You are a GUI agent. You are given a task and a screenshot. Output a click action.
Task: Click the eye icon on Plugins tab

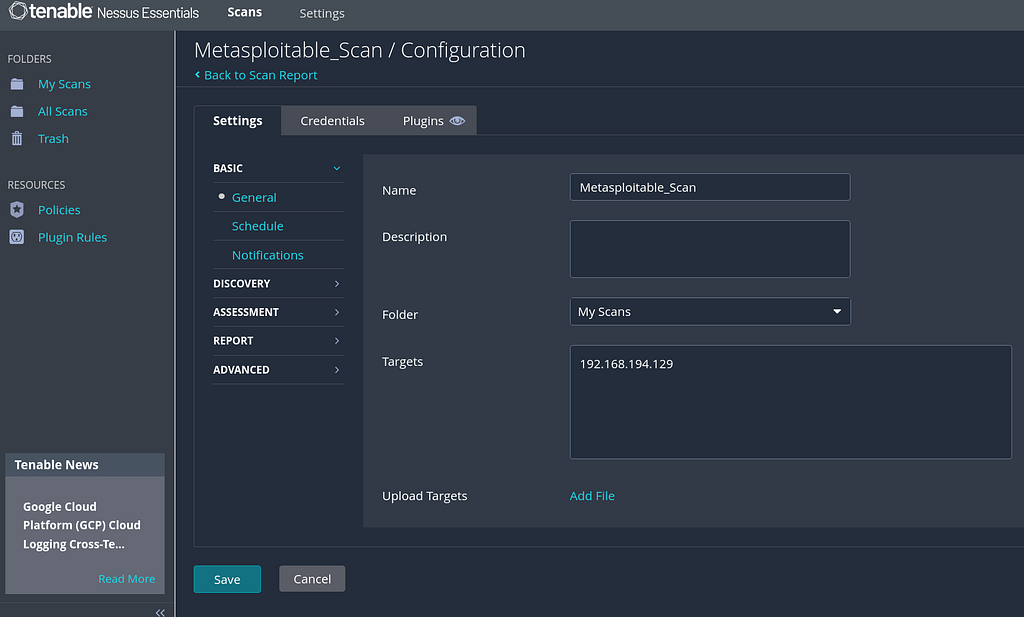click(457, 121)
